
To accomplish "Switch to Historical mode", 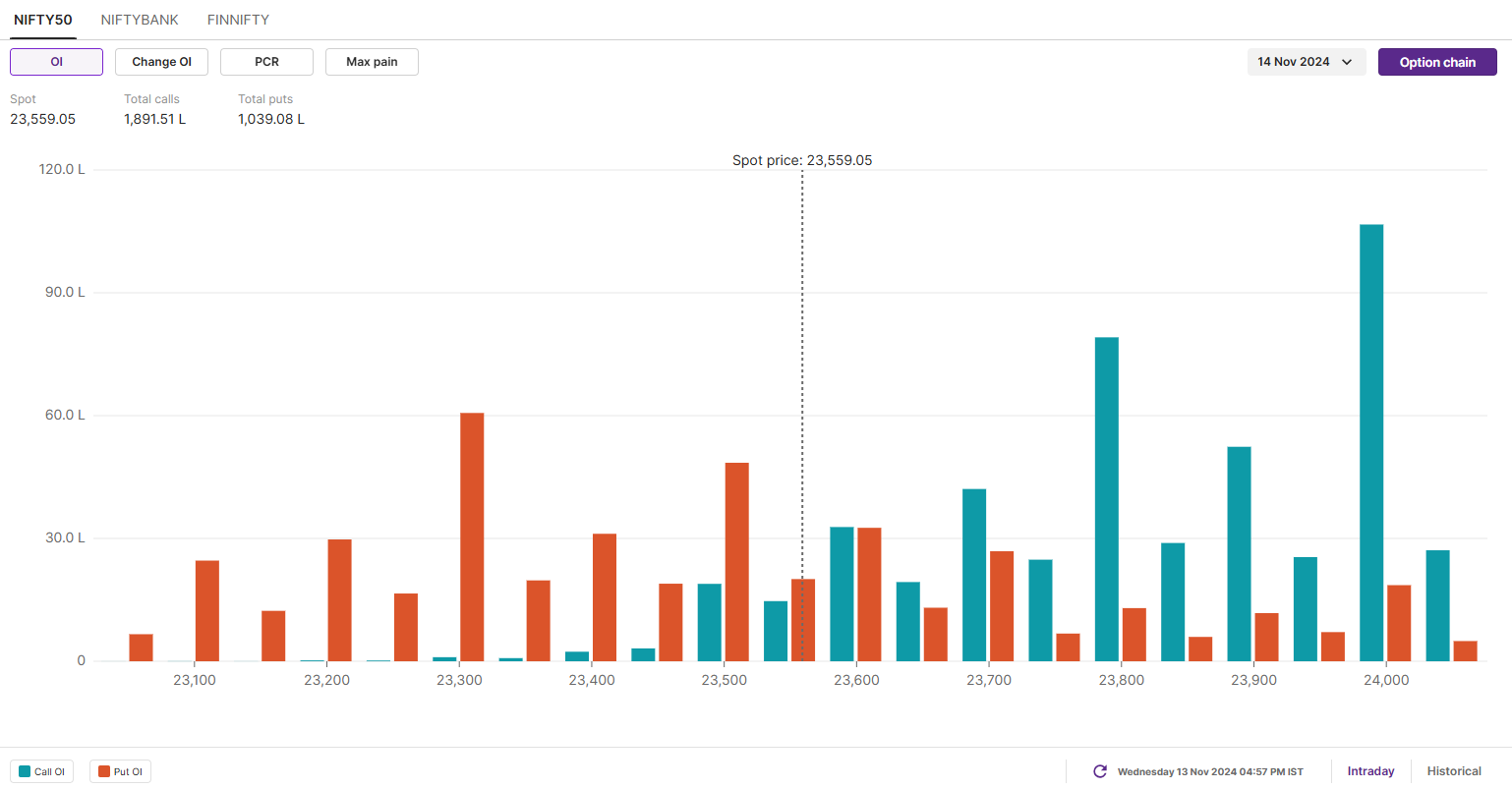I will click(x=1454, y=771).
